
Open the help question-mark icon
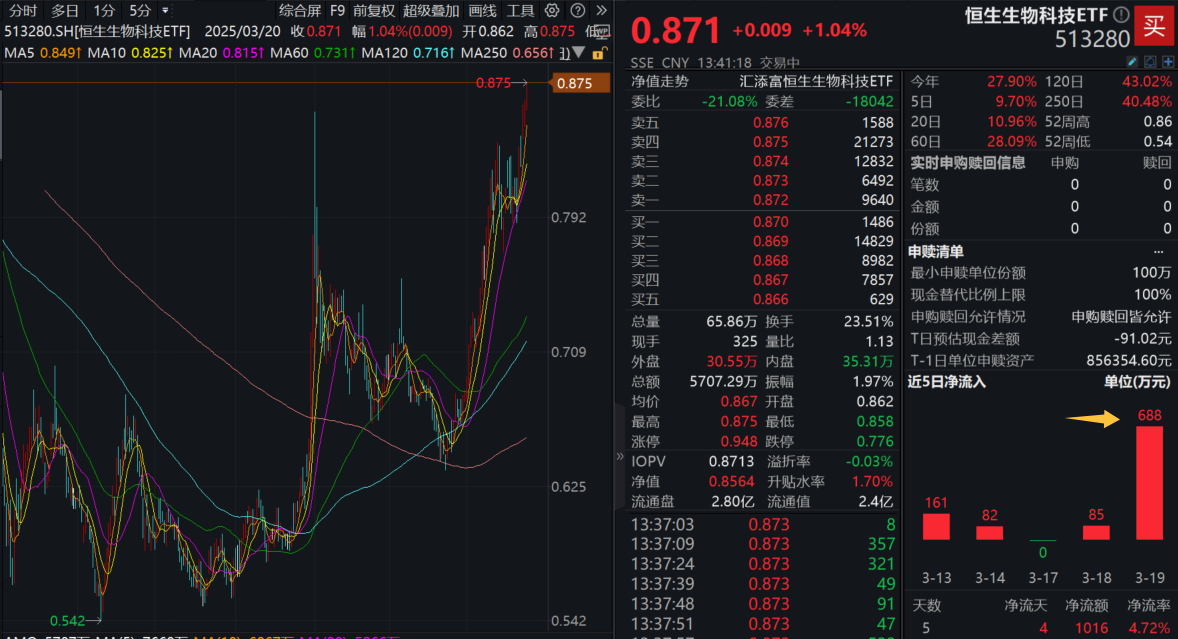pyautogui.click(x=578, y=11)
